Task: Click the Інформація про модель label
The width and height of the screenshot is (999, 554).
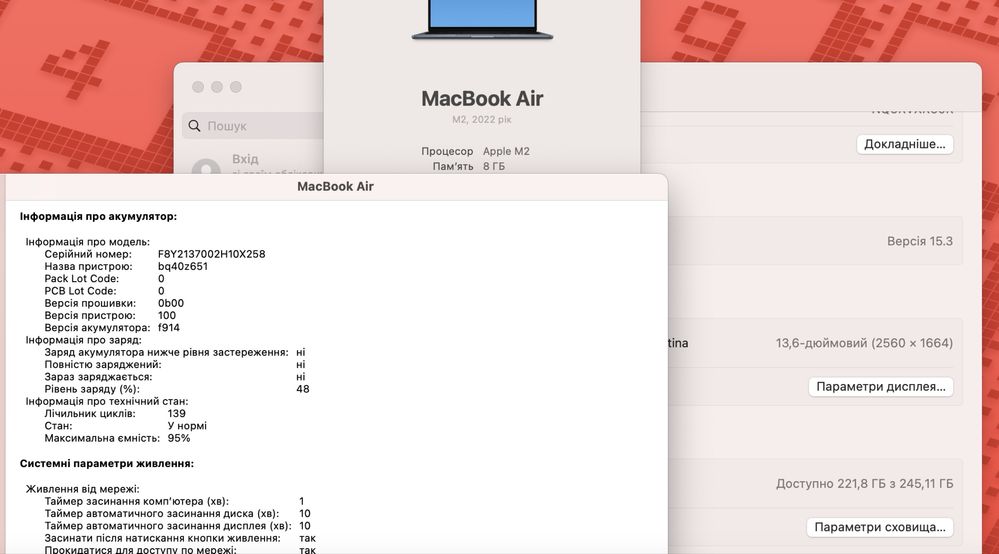Action: point(88,242)
